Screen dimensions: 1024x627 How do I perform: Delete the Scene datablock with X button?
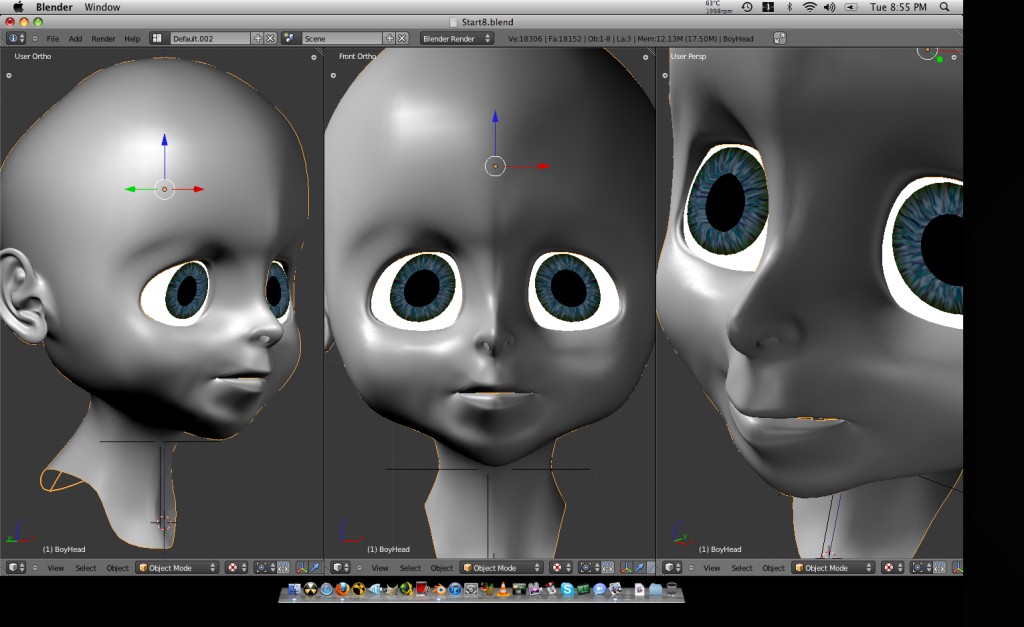(x=402, y=37)
